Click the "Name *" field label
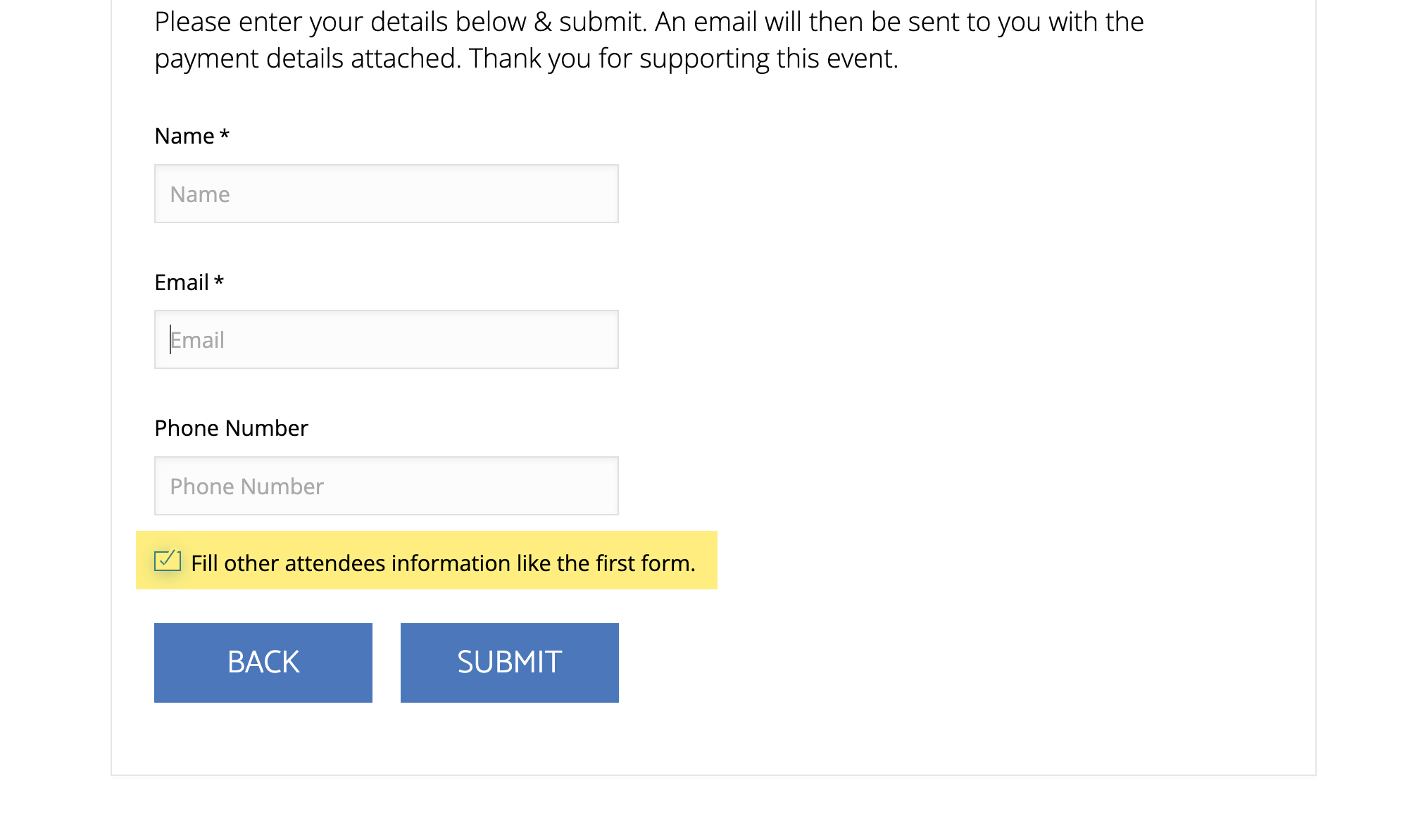 pos(184,136)
